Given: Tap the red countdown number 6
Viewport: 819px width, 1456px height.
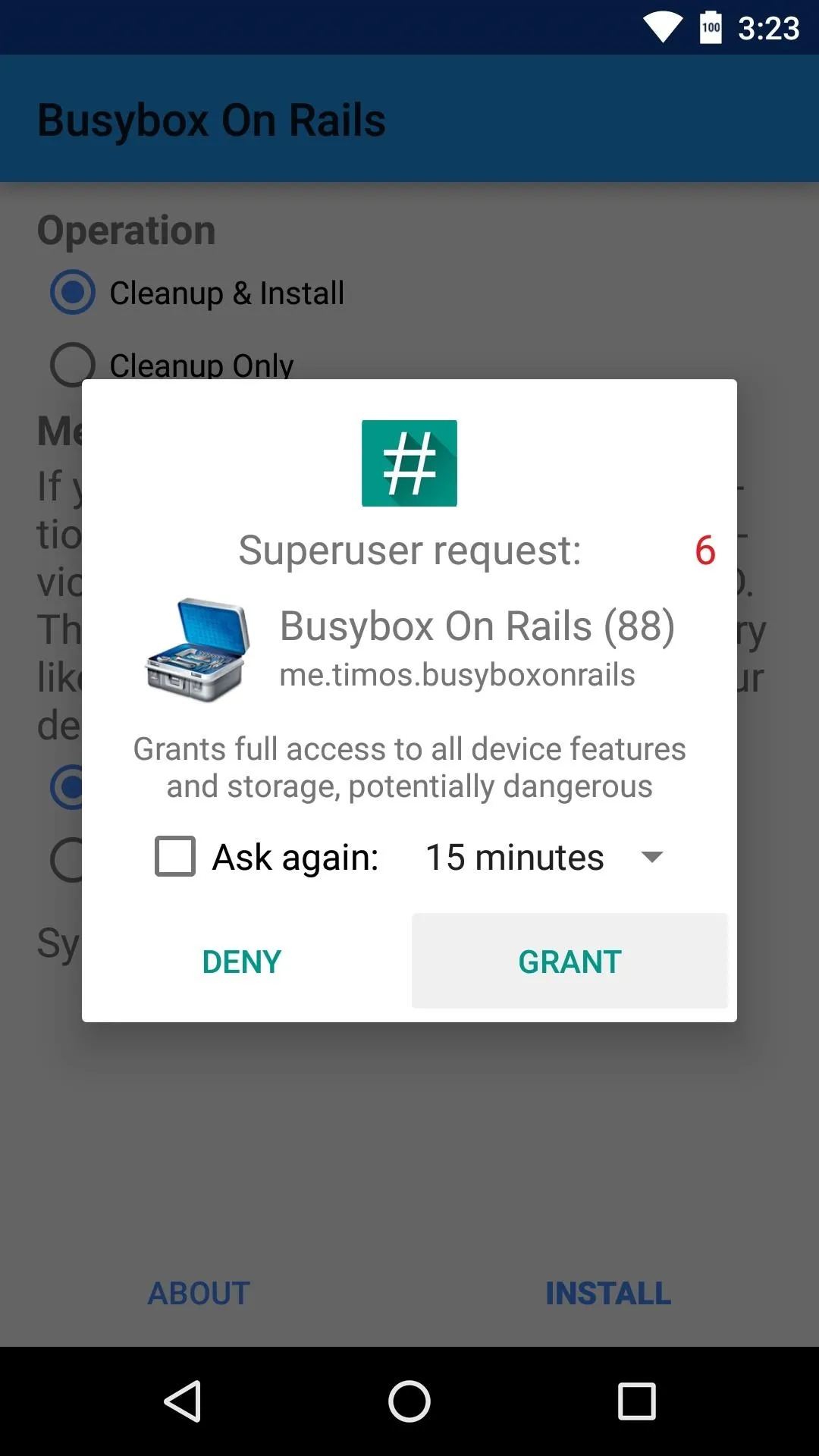Looking at the screenshot, I should 705,551.
